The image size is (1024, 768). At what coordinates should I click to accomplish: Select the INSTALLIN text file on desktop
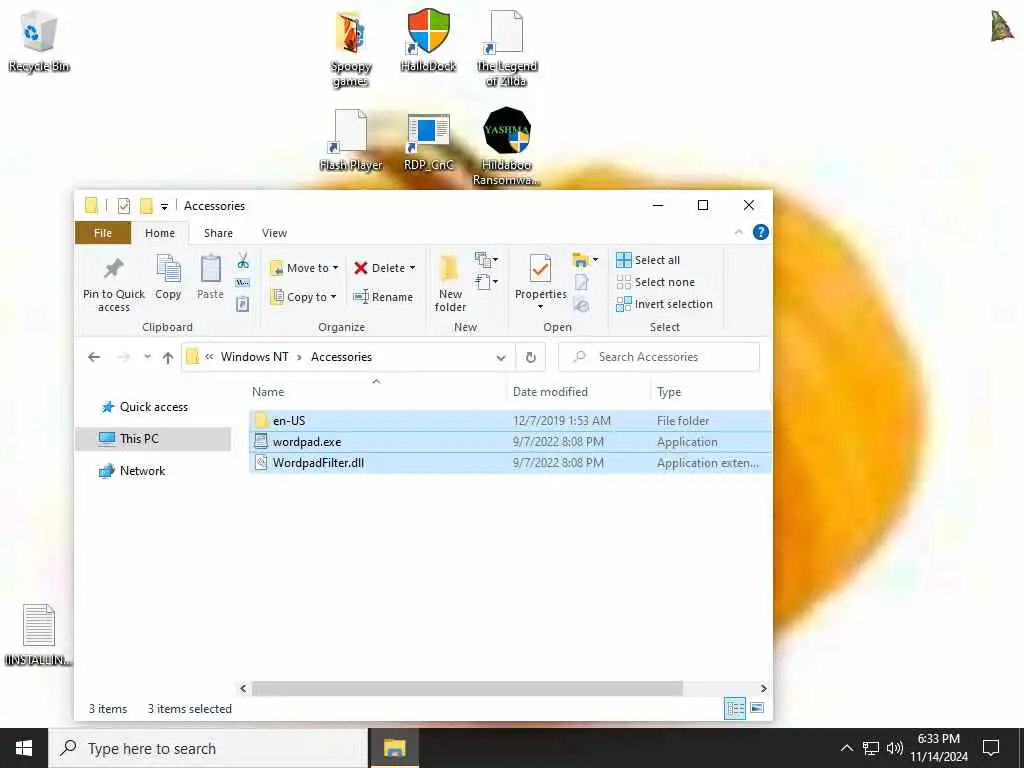pos(39,635)
